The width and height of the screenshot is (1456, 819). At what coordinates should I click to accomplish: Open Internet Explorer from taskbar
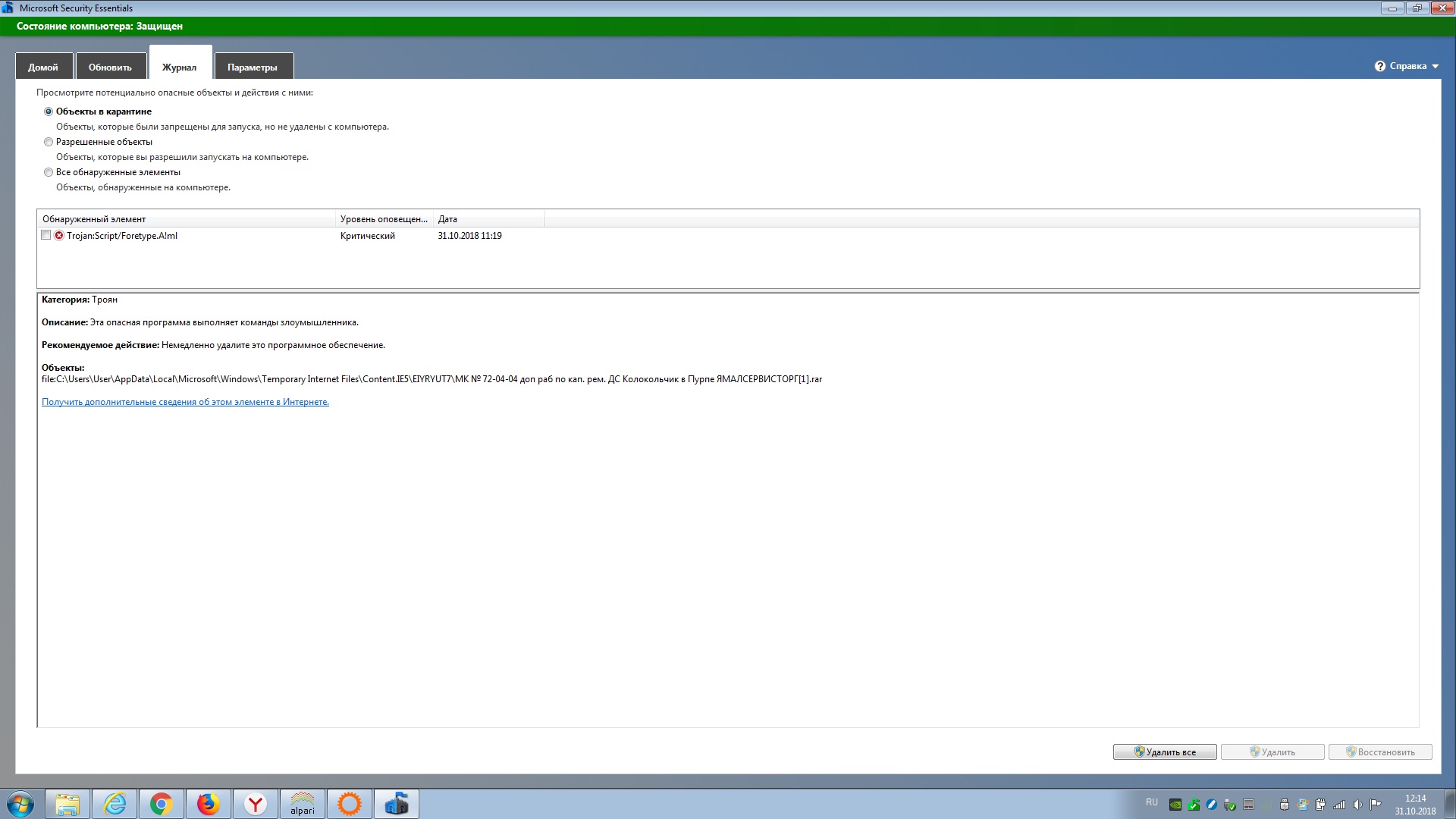coord(115,804)
